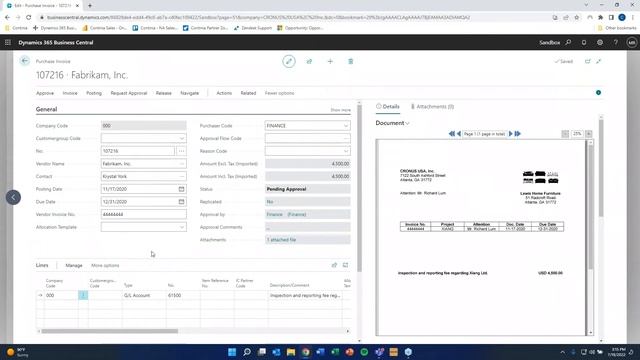Click Fewer options

coord(279,93)
